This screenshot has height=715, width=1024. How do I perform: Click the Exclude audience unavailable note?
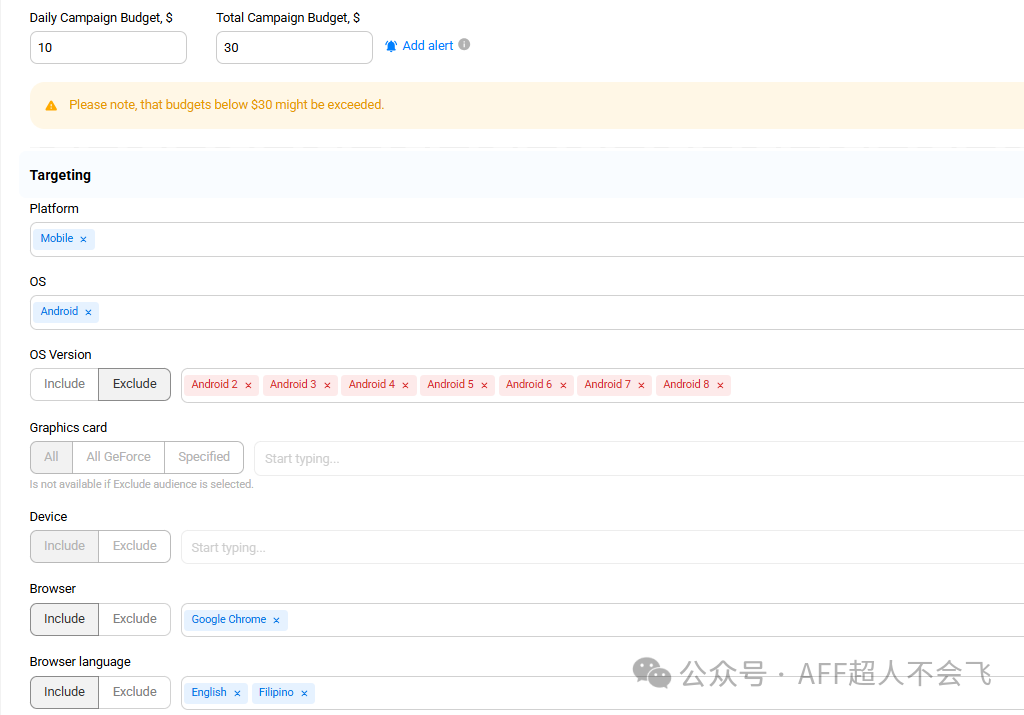tap(142, 484)
